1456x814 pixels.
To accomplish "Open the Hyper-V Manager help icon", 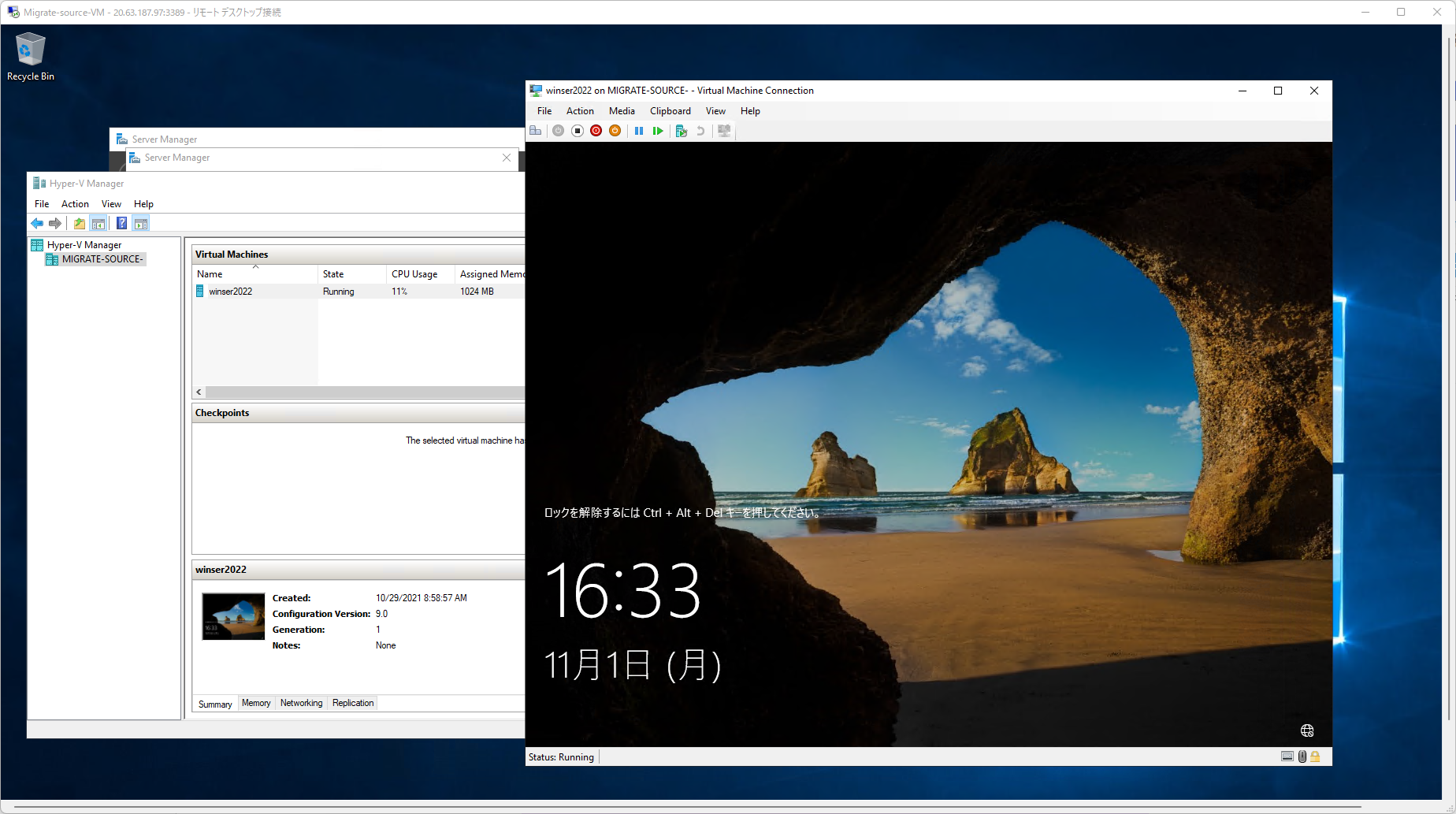I will click(121, 223).
